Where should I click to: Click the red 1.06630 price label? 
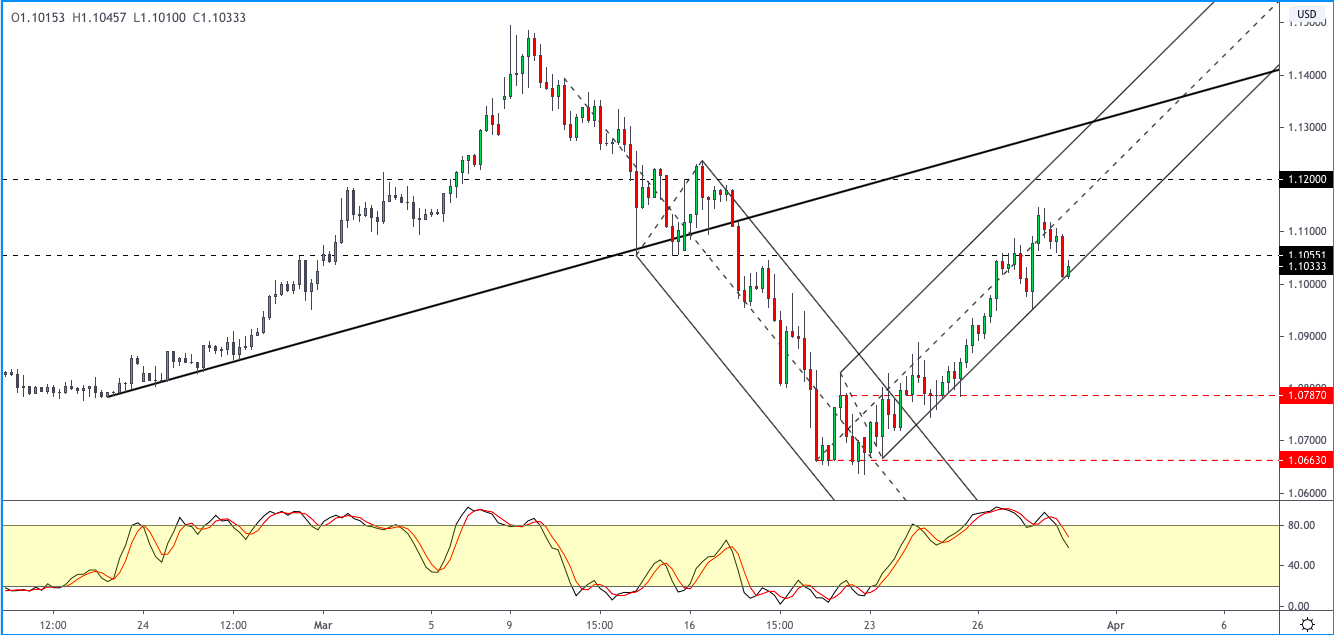1306,460
